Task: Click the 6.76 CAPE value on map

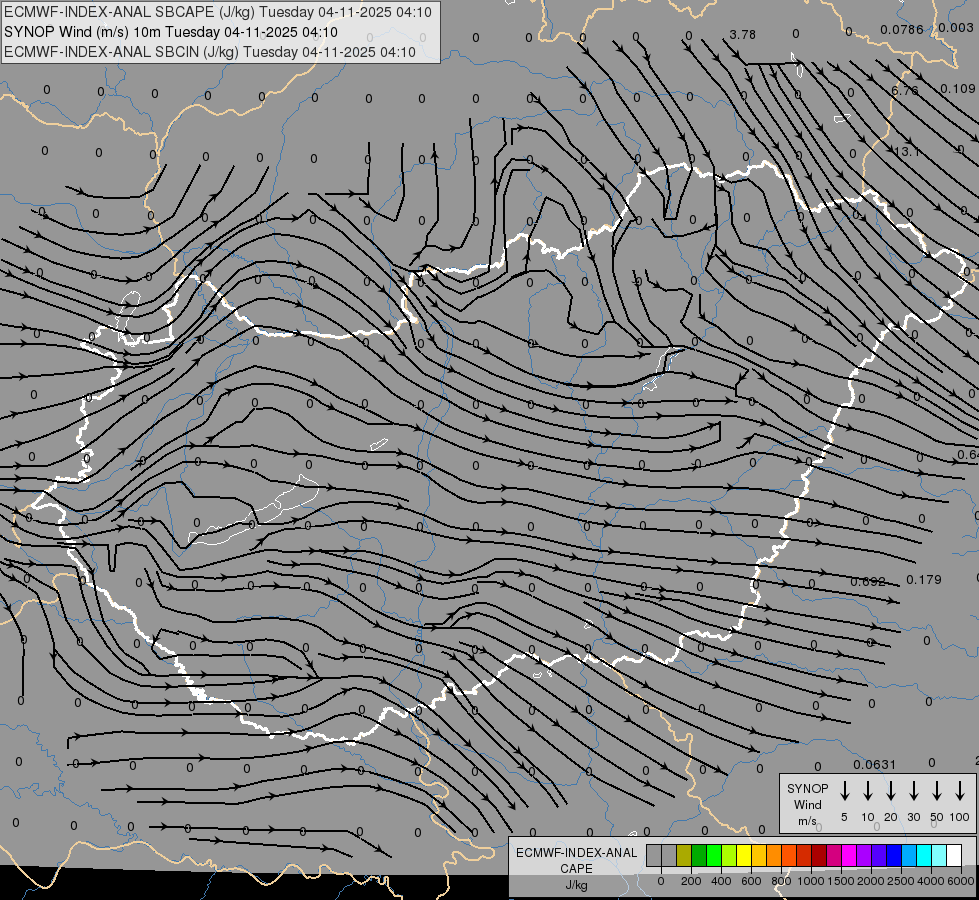Action: click(x=904, y=90)
